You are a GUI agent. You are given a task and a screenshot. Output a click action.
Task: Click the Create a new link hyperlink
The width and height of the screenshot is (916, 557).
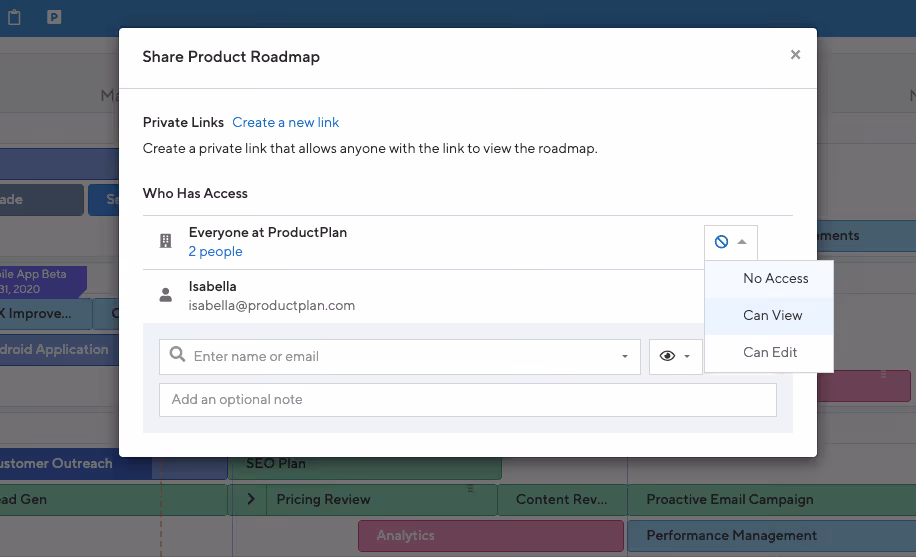[x=286, y=122]
